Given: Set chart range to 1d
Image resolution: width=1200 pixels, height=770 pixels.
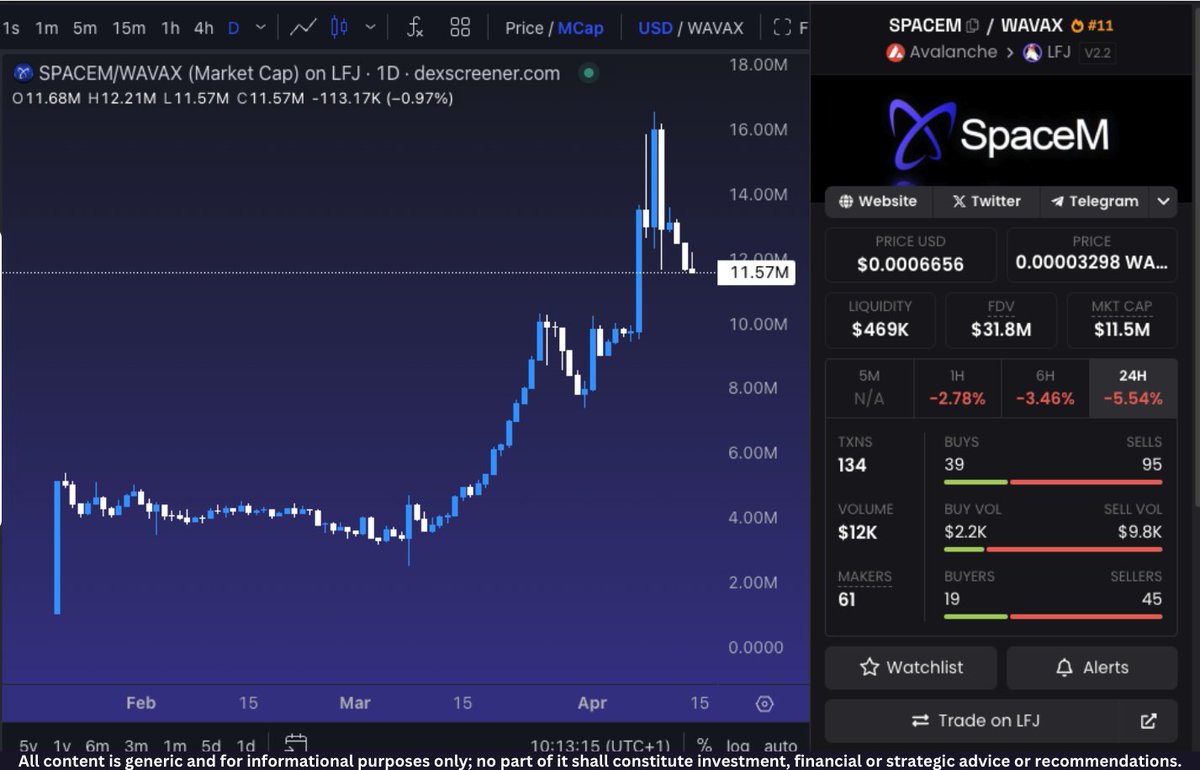Looking at the screenshot, I should click(245, 746).
